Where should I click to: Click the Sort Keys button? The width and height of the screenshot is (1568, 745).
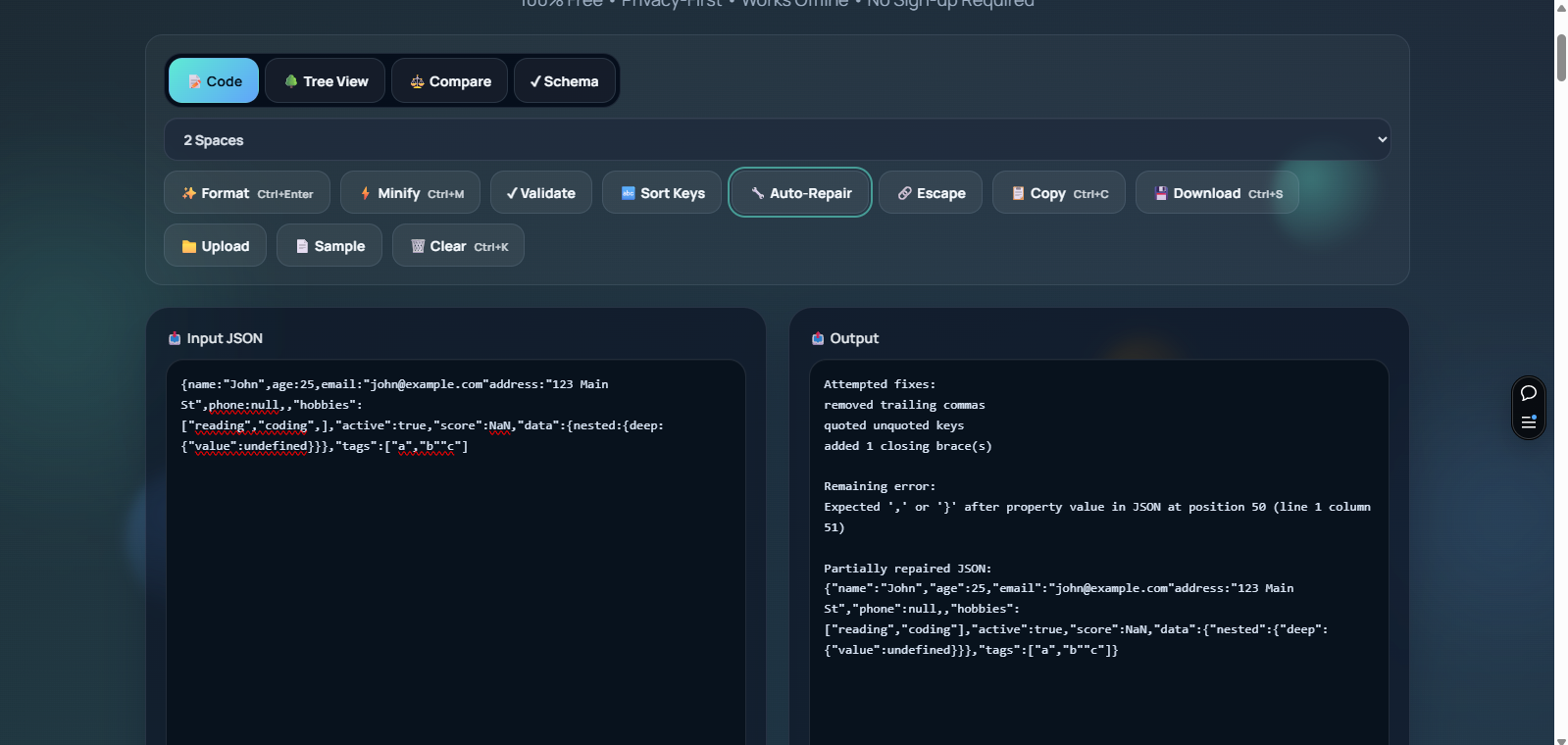coord(662,193)
